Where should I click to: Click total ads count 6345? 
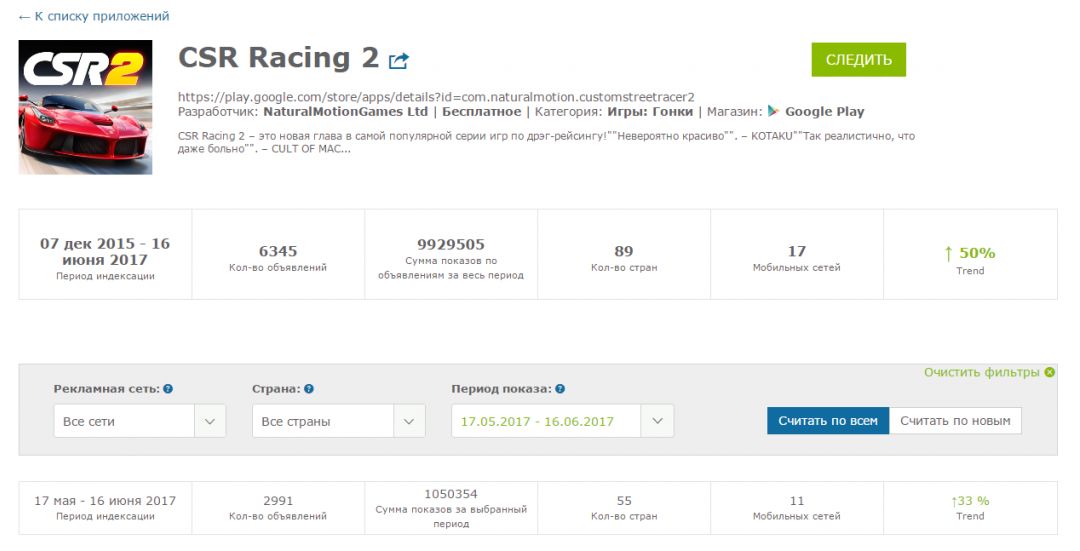[278, 251]
